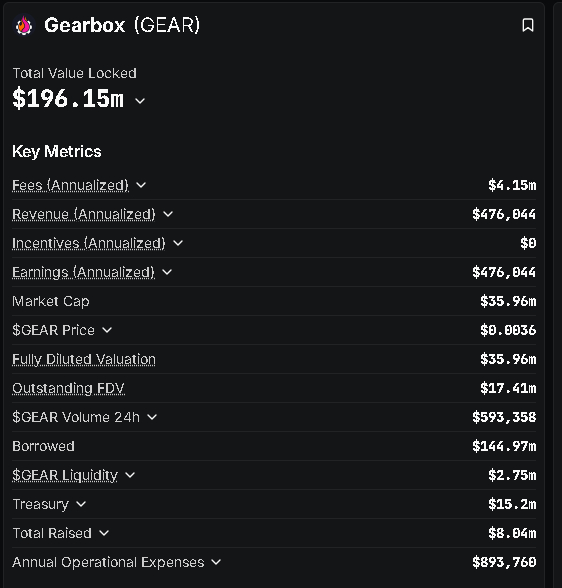Click the $8.04m total raised value
The image size is (562, 588).
point(512,533)
